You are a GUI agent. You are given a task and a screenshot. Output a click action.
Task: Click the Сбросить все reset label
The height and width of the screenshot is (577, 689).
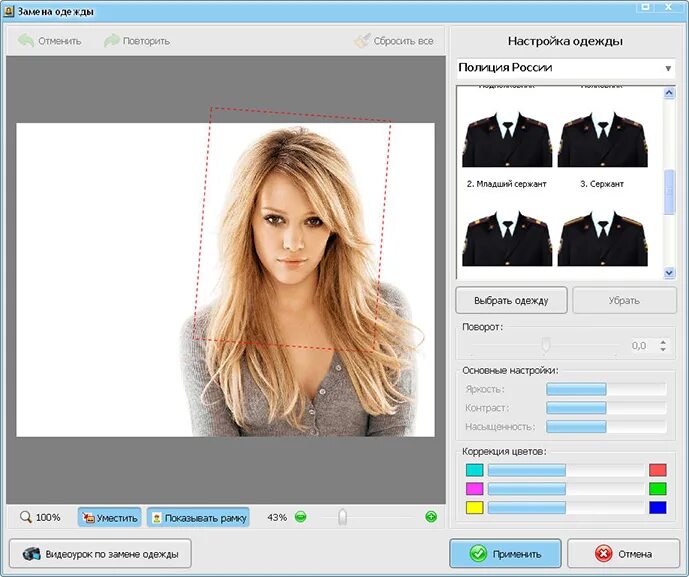(x=403, y=41)
